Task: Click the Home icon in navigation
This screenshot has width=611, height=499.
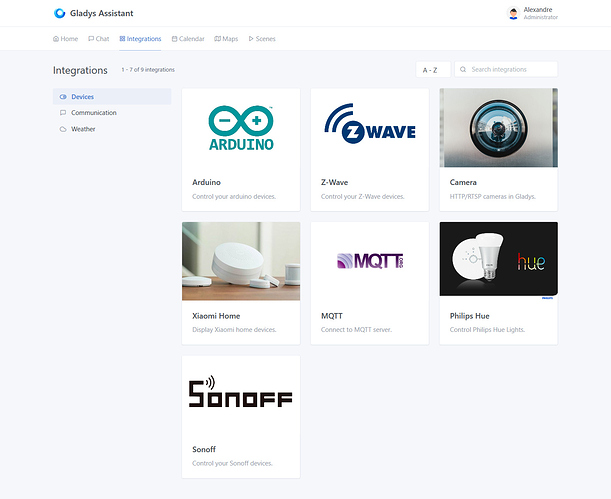Action: pos(56,39)
